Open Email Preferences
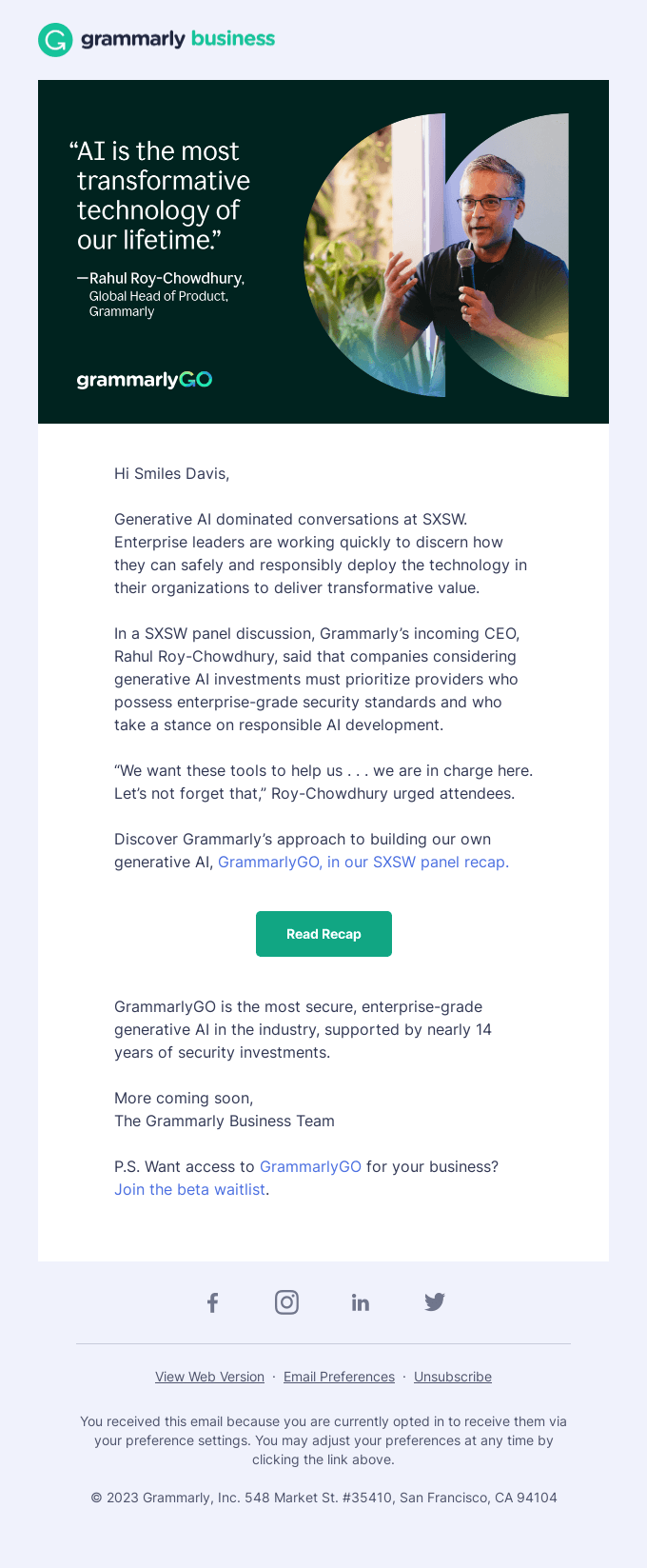 339,1377
